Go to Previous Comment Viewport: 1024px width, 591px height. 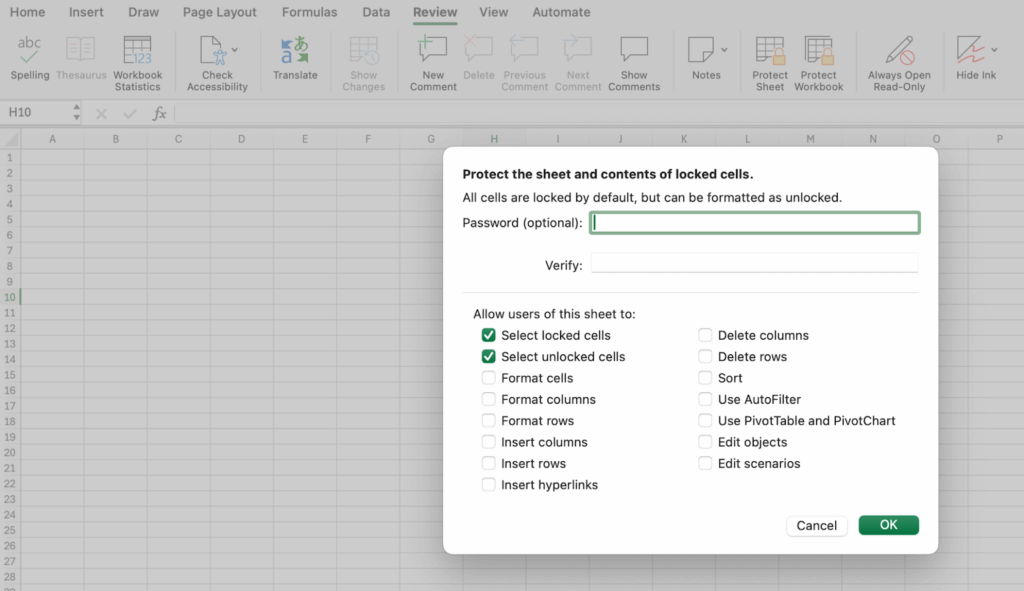[524, 63]
